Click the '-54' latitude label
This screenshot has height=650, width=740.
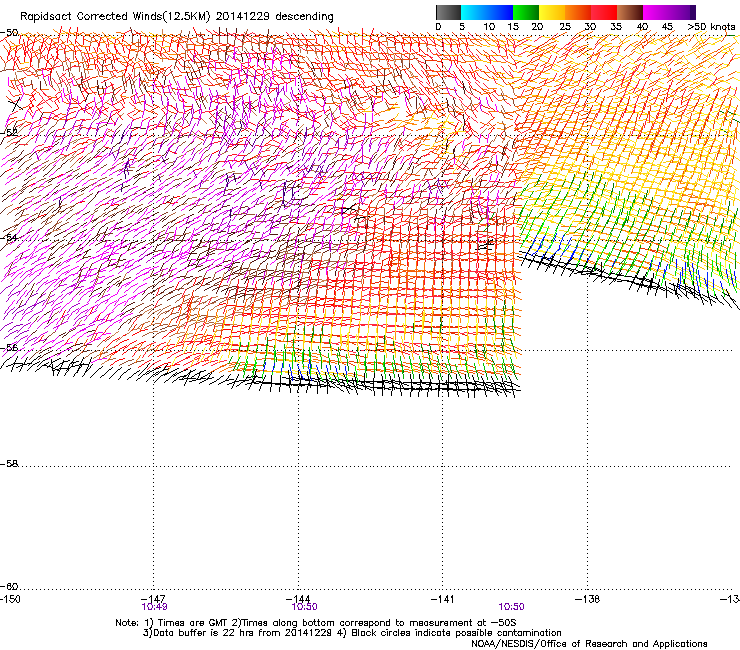pyautogui.click(x=9, y=238)
